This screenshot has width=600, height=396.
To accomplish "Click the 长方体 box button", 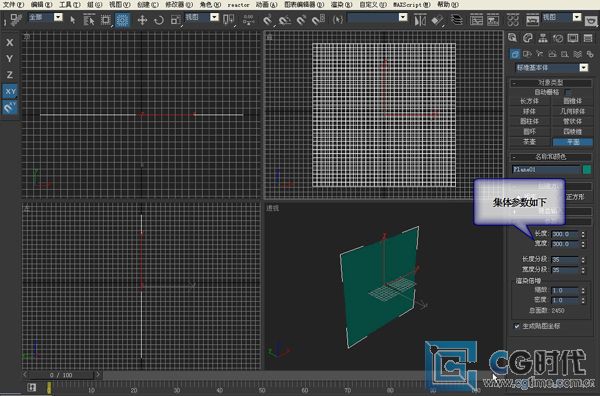I will click(530, 101).
